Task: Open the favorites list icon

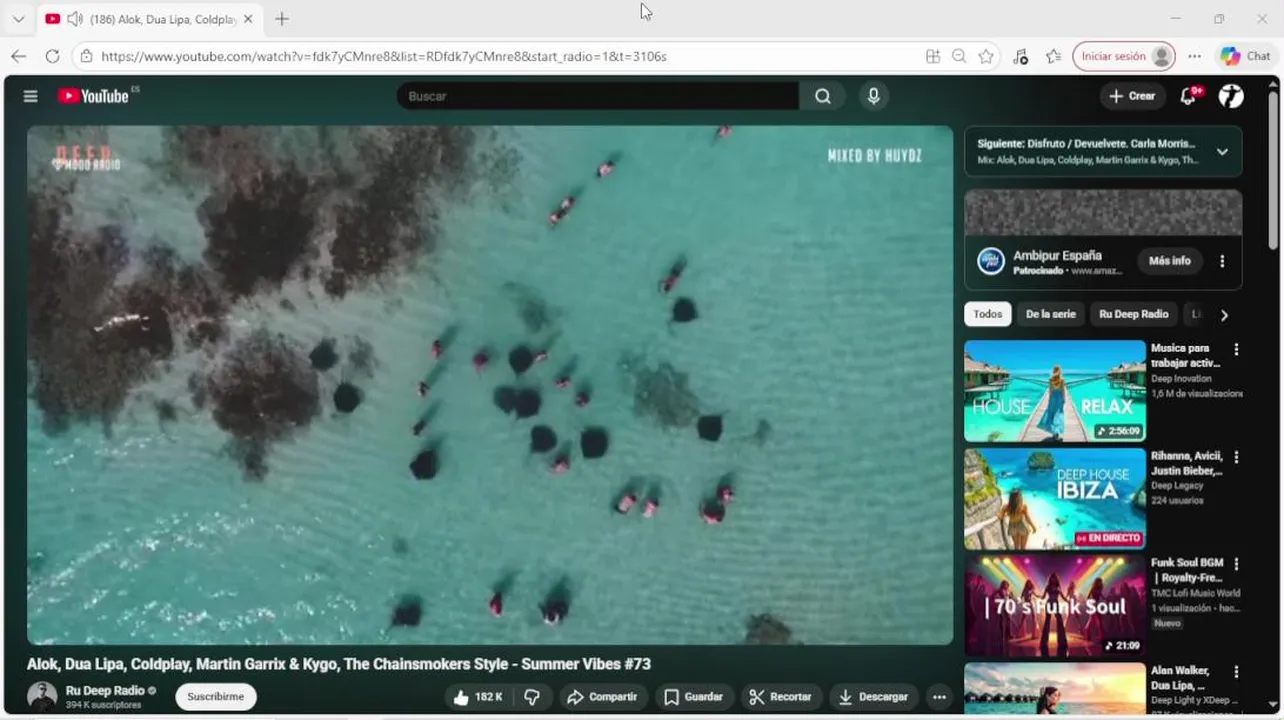Action: click(x=1053, y=56)
